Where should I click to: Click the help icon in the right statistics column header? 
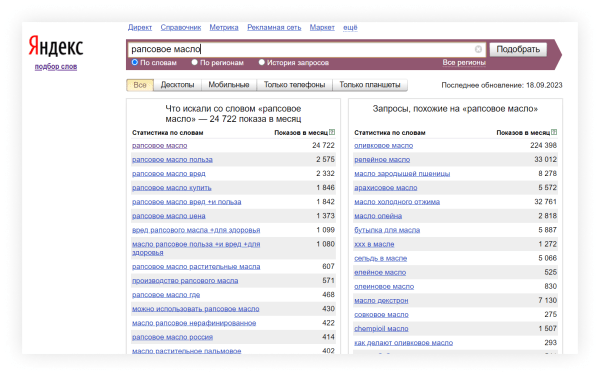[x=554, y=132]
